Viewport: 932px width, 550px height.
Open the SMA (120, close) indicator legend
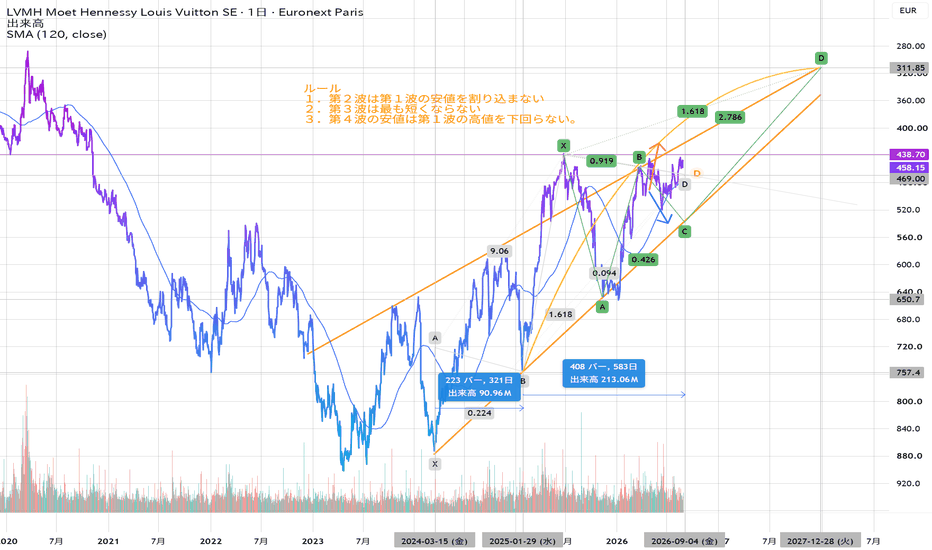click(56, 34)
